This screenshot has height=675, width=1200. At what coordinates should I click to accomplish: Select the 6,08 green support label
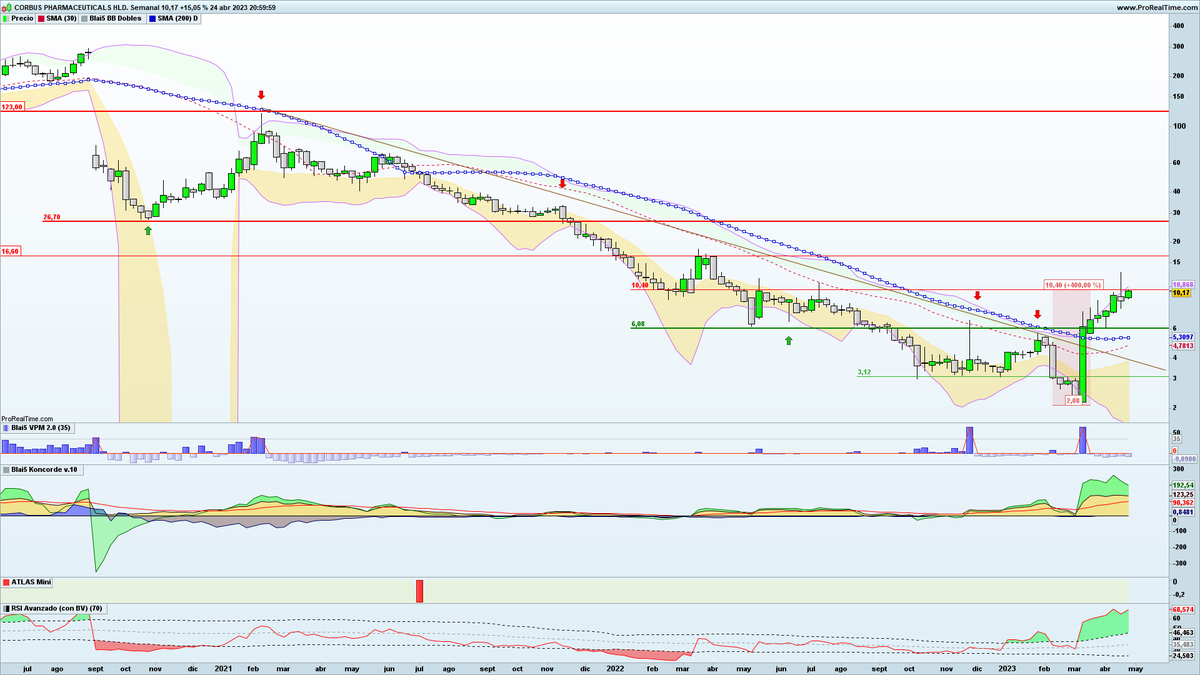pos(639,324)
